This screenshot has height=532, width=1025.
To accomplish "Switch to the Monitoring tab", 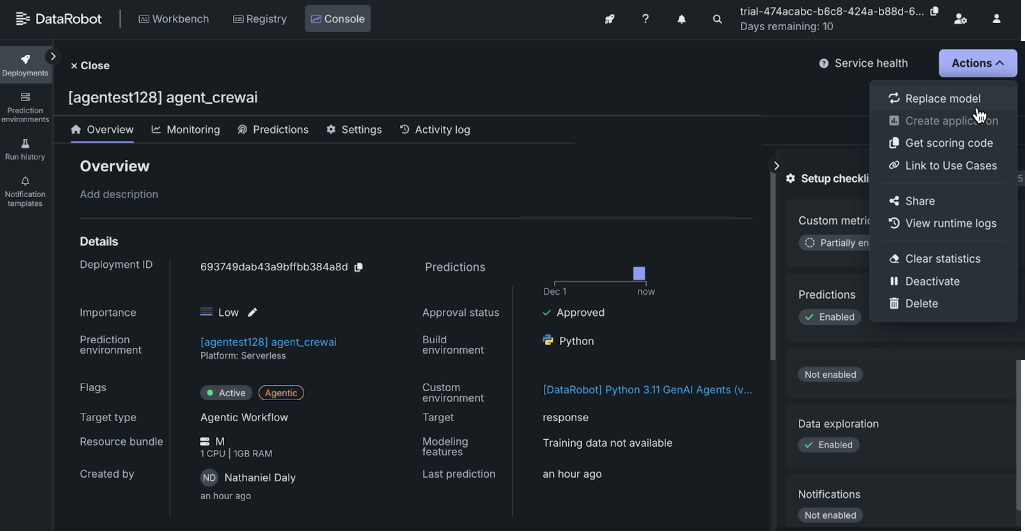I will pyautogui.click(x=186, y=130).
